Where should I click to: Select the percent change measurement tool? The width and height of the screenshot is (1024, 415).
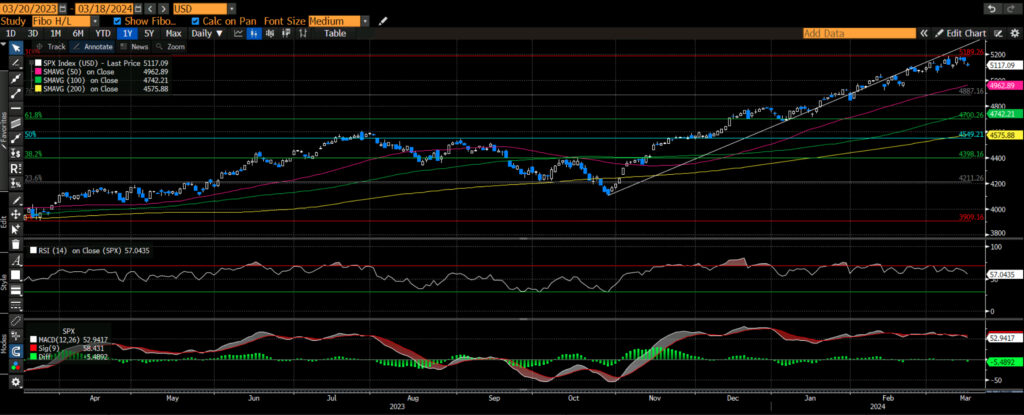[x=15, y=184]
